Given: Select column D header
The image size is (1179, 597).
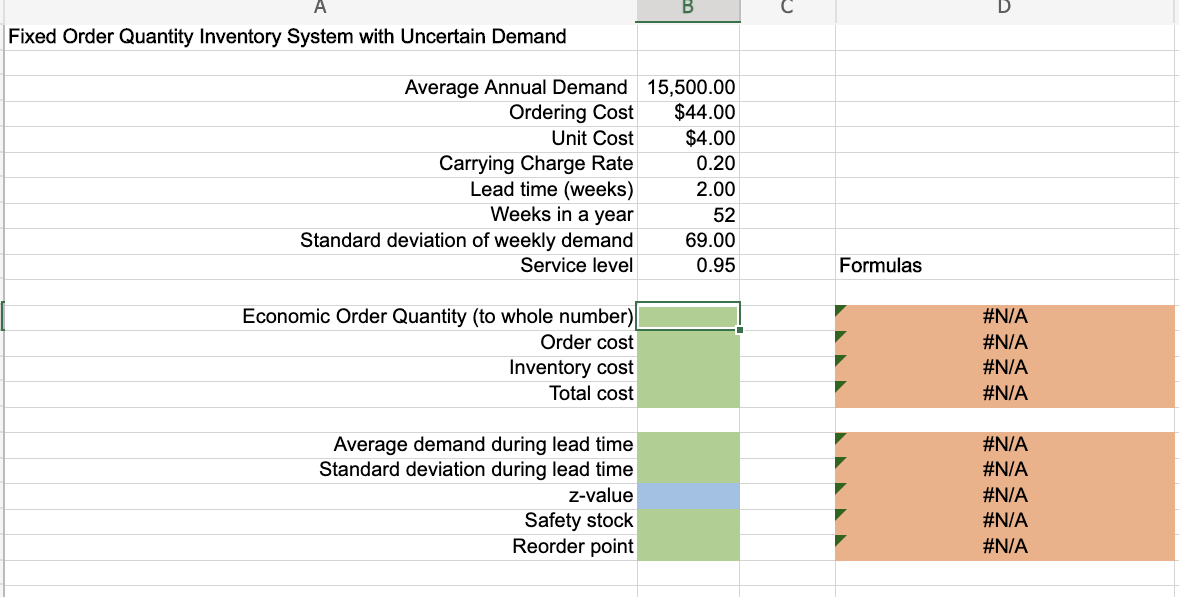Looking at the screenshot, I should tap(1005, 8).
